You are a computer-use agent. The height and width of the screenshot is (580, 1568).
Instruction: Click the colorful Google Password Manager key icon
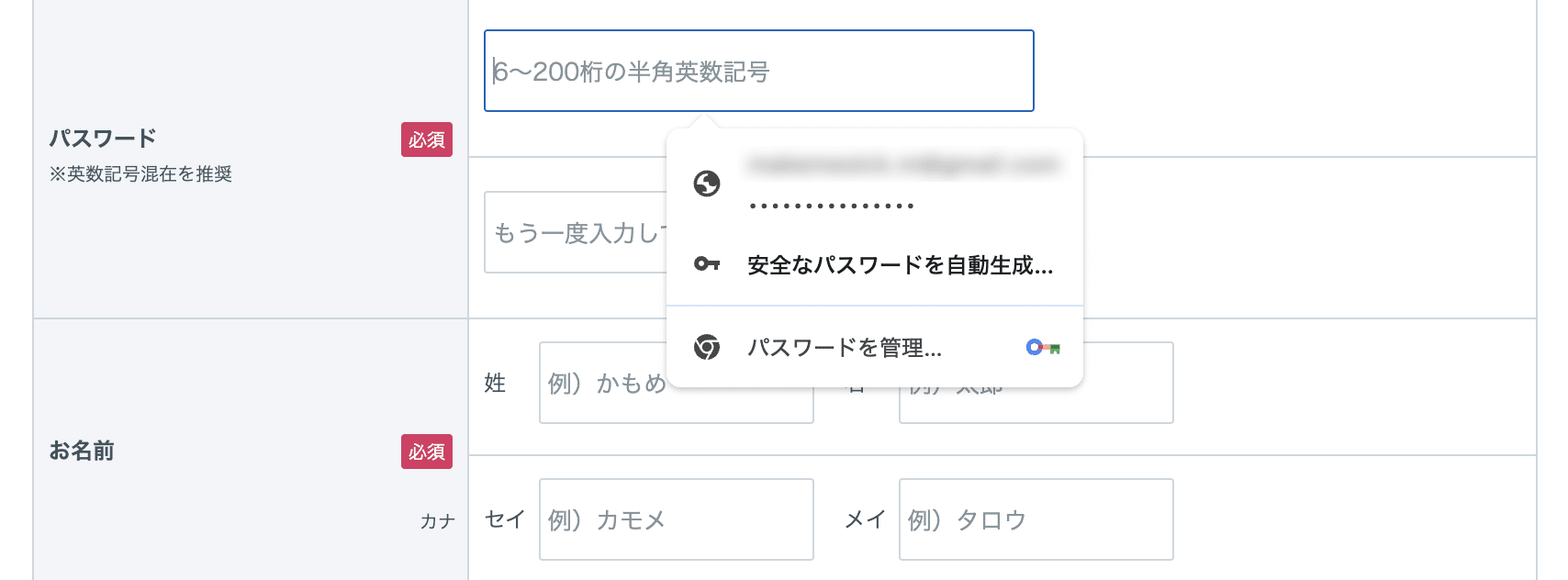pos(1043,348)
